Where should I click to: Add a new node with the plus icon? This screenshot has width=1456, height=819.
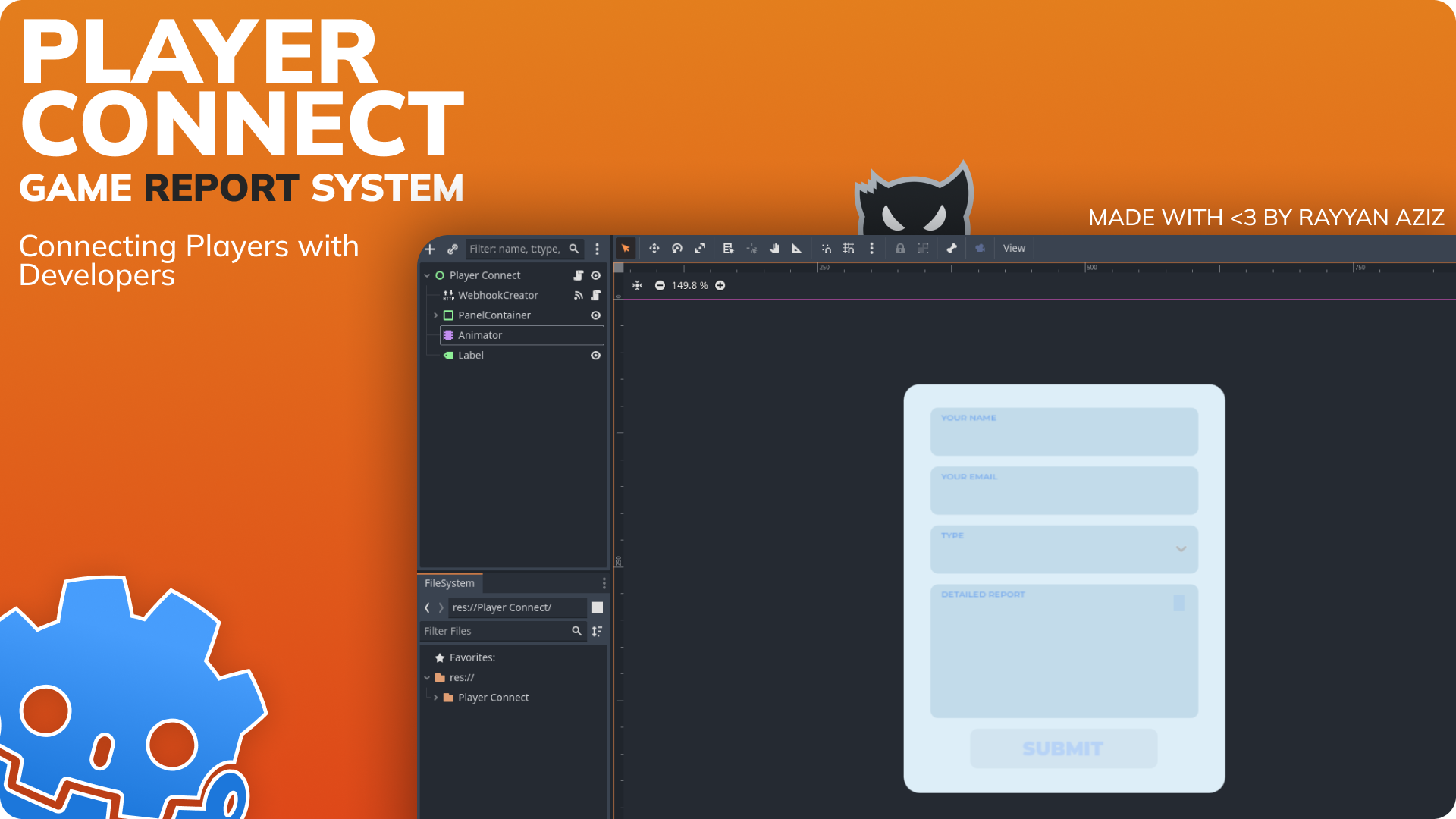[429, 249]
